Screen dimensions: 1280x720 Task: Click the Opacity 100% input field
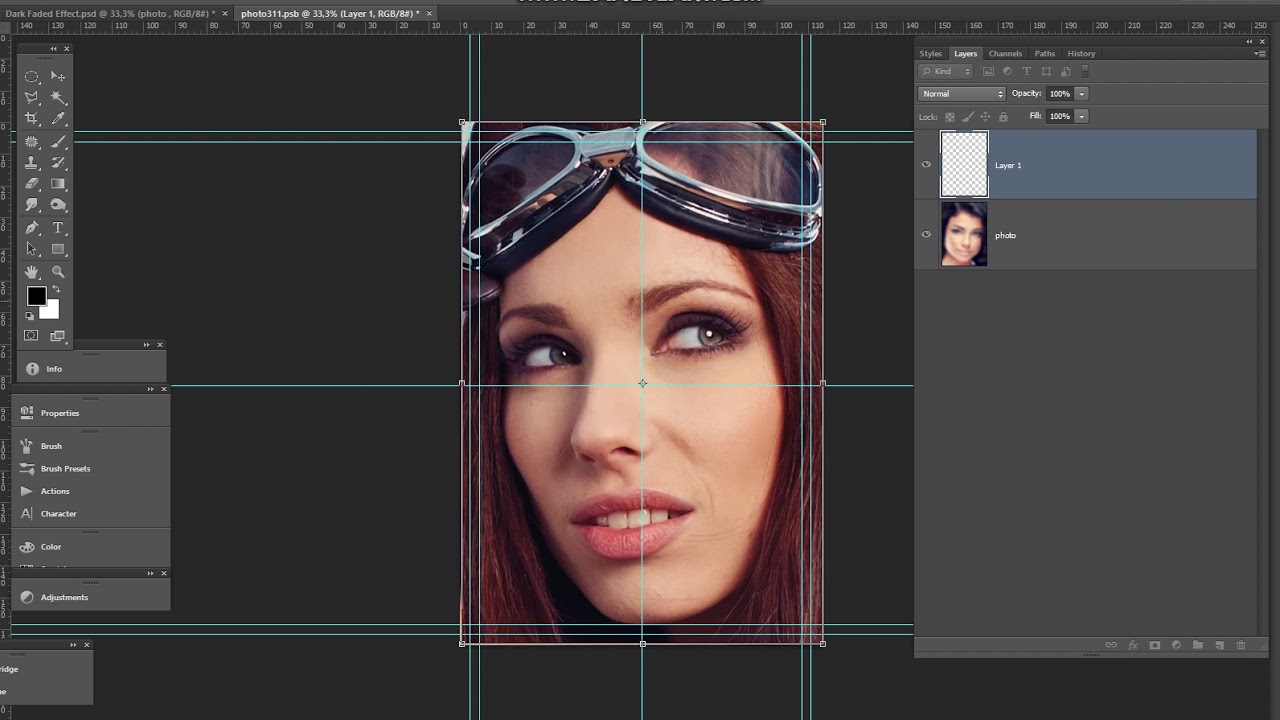pyautogui.click(x=1060, y=94)
